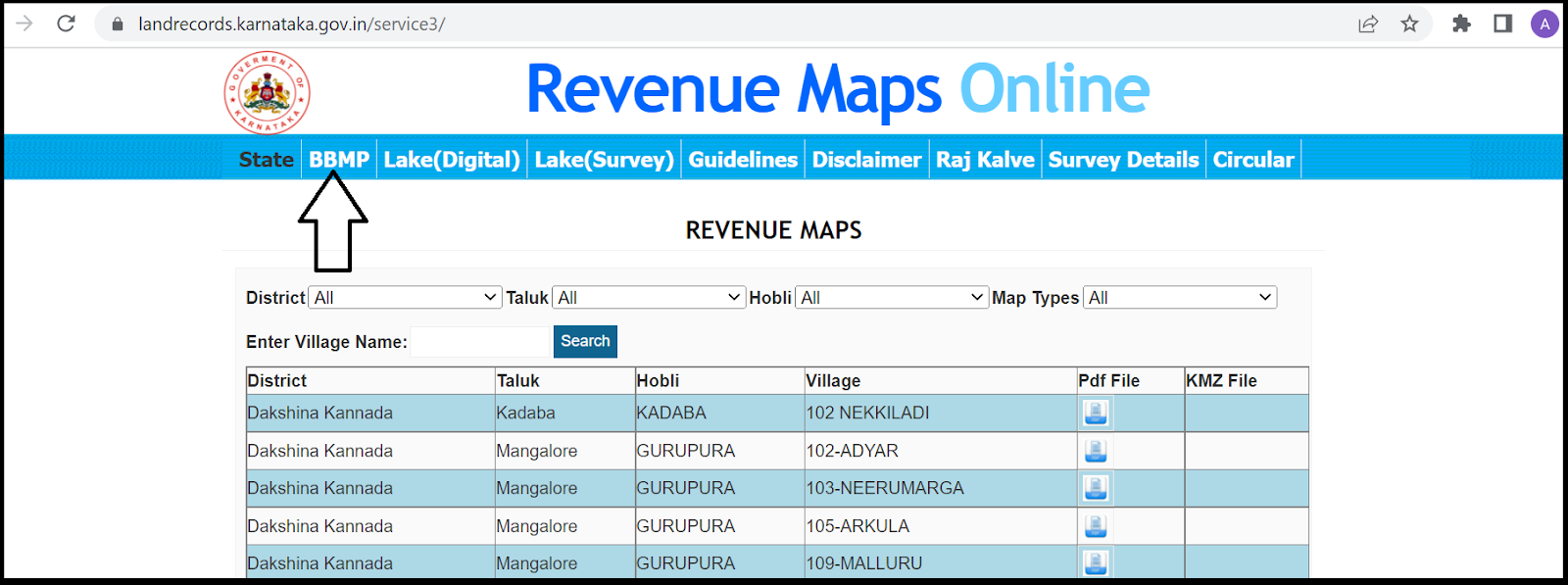Open the Raj Kalve tab
1568x585 pixels.
[x=985, y=159]
